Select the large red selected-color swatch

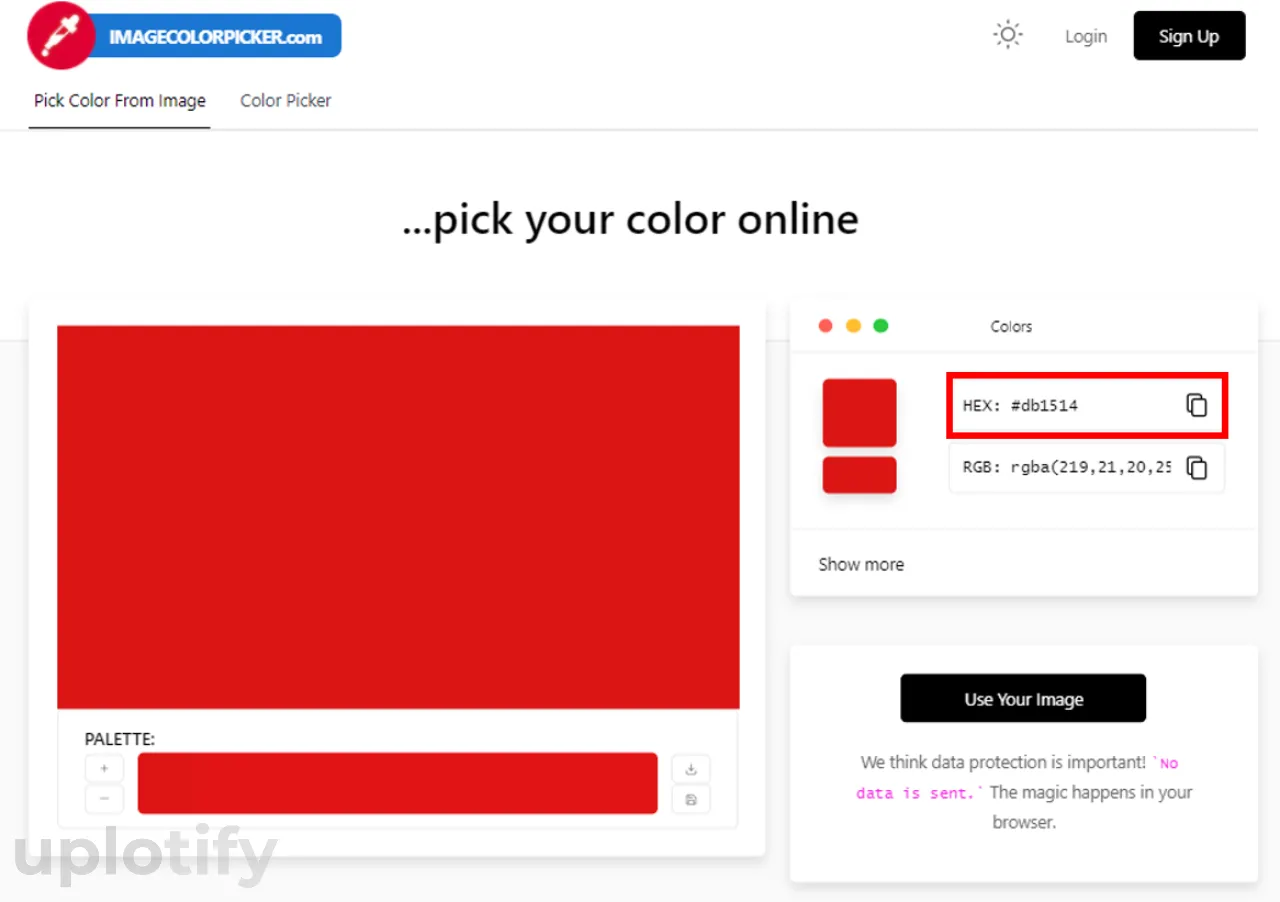tap(859, 412)
